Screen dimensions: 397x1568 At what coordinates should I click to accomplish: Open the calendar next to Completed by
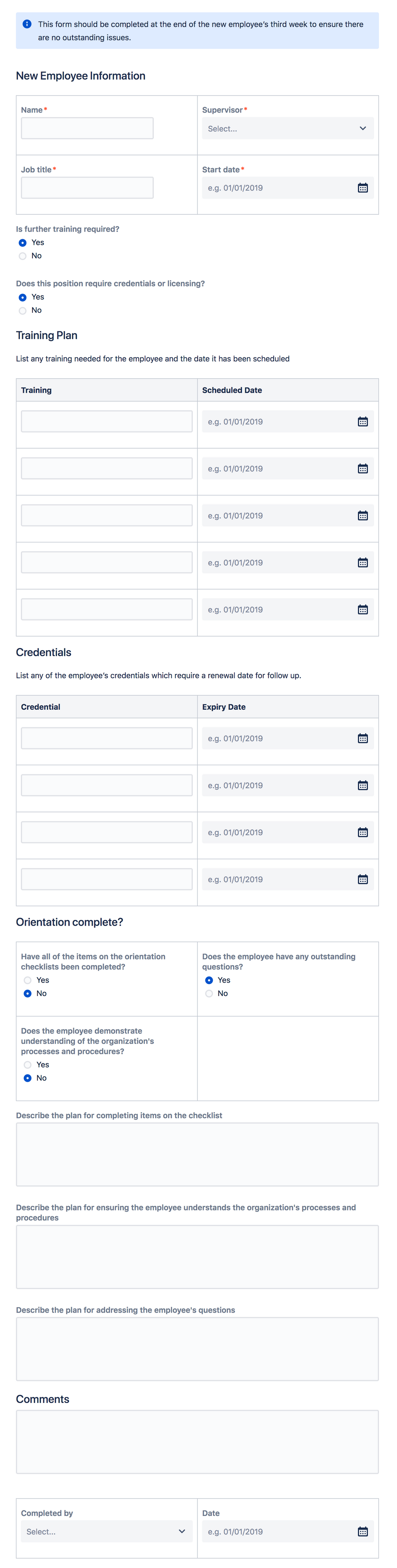[363, 1532]
